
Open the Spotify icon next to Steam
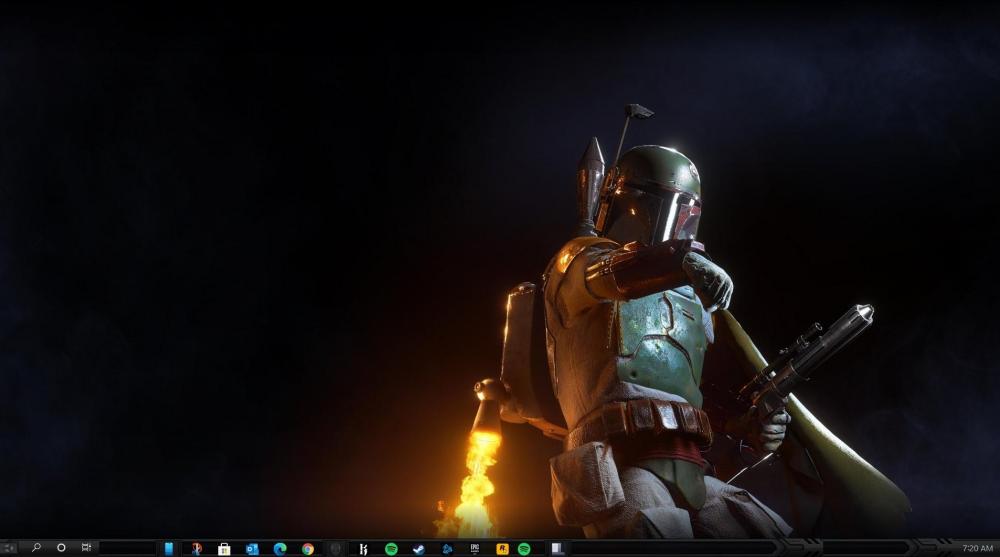(x=391, y=548)
